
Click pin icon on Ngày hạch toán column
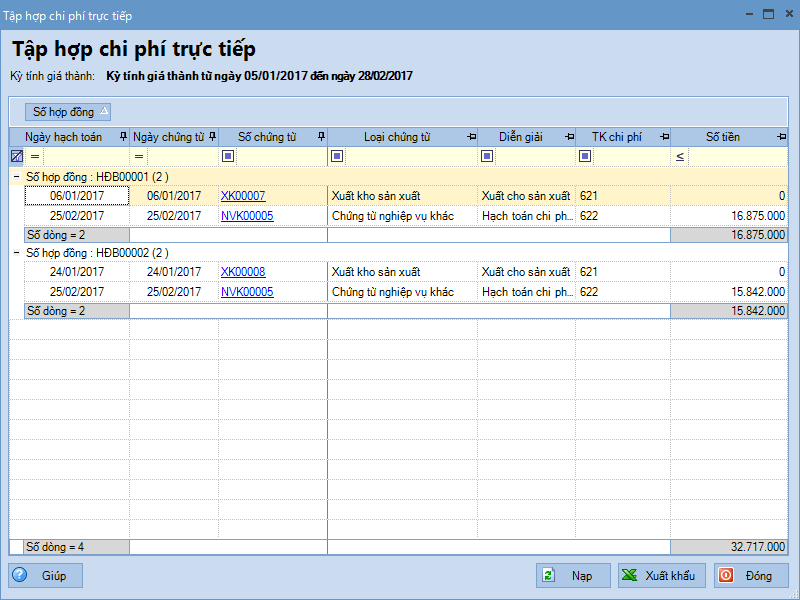pyautogui.click(x=123, y=137)
